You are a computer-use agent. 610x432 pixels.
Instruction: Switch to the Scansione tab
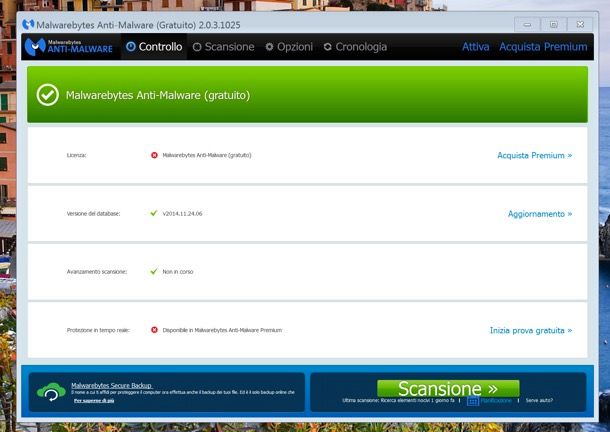pos(224,47)
